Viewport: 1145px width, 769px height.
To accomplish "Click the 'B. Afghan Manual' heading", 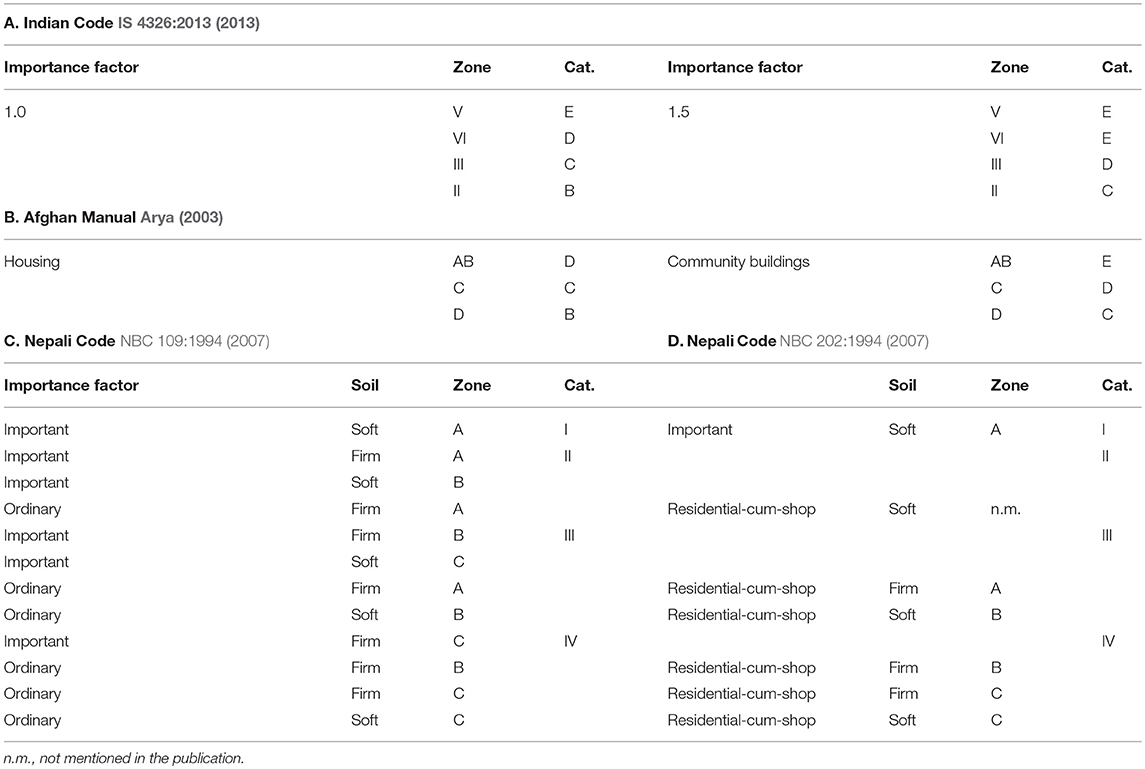I will pos(69,218).
